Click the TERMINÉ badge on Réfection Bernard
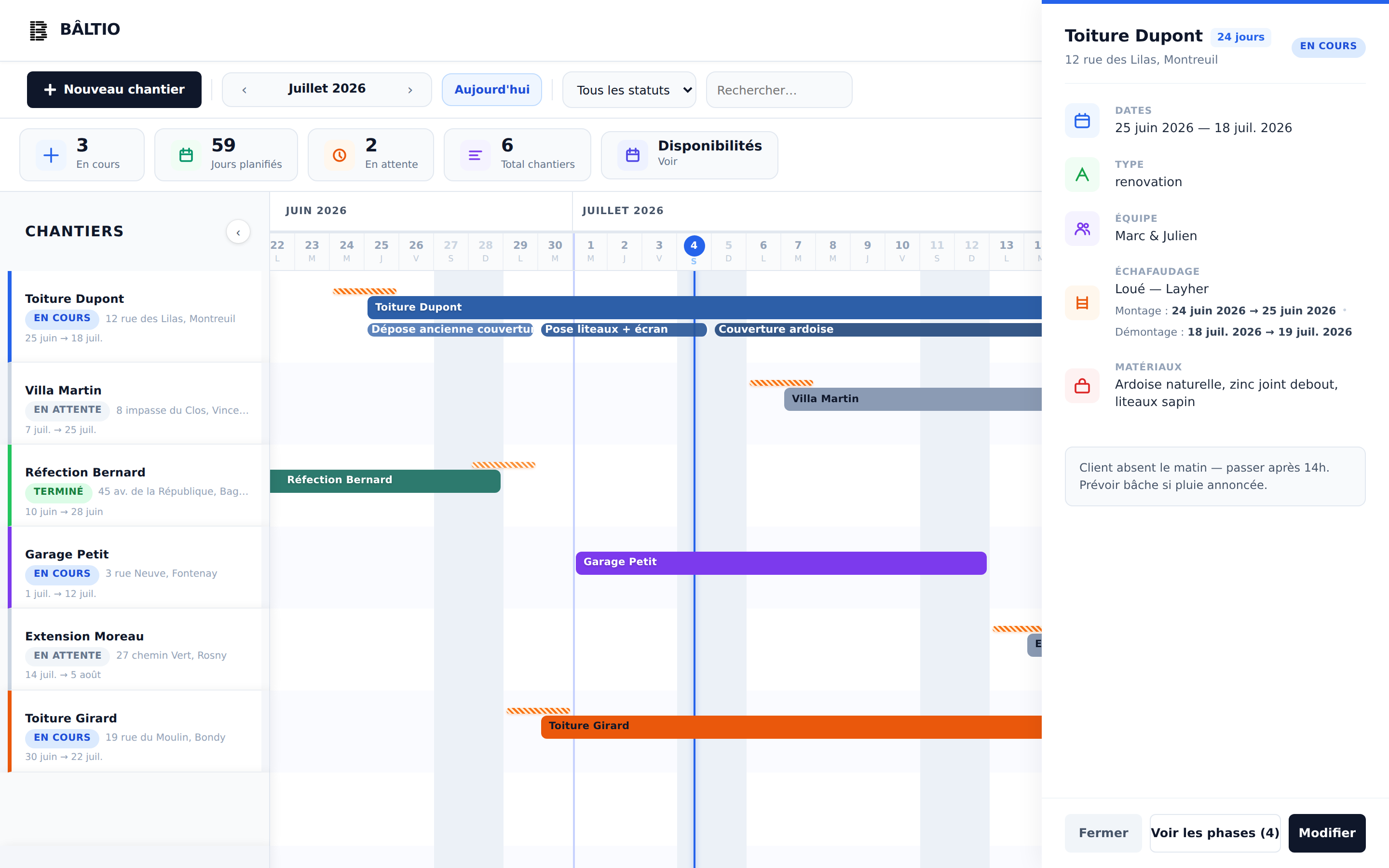 tap(58, 492)
